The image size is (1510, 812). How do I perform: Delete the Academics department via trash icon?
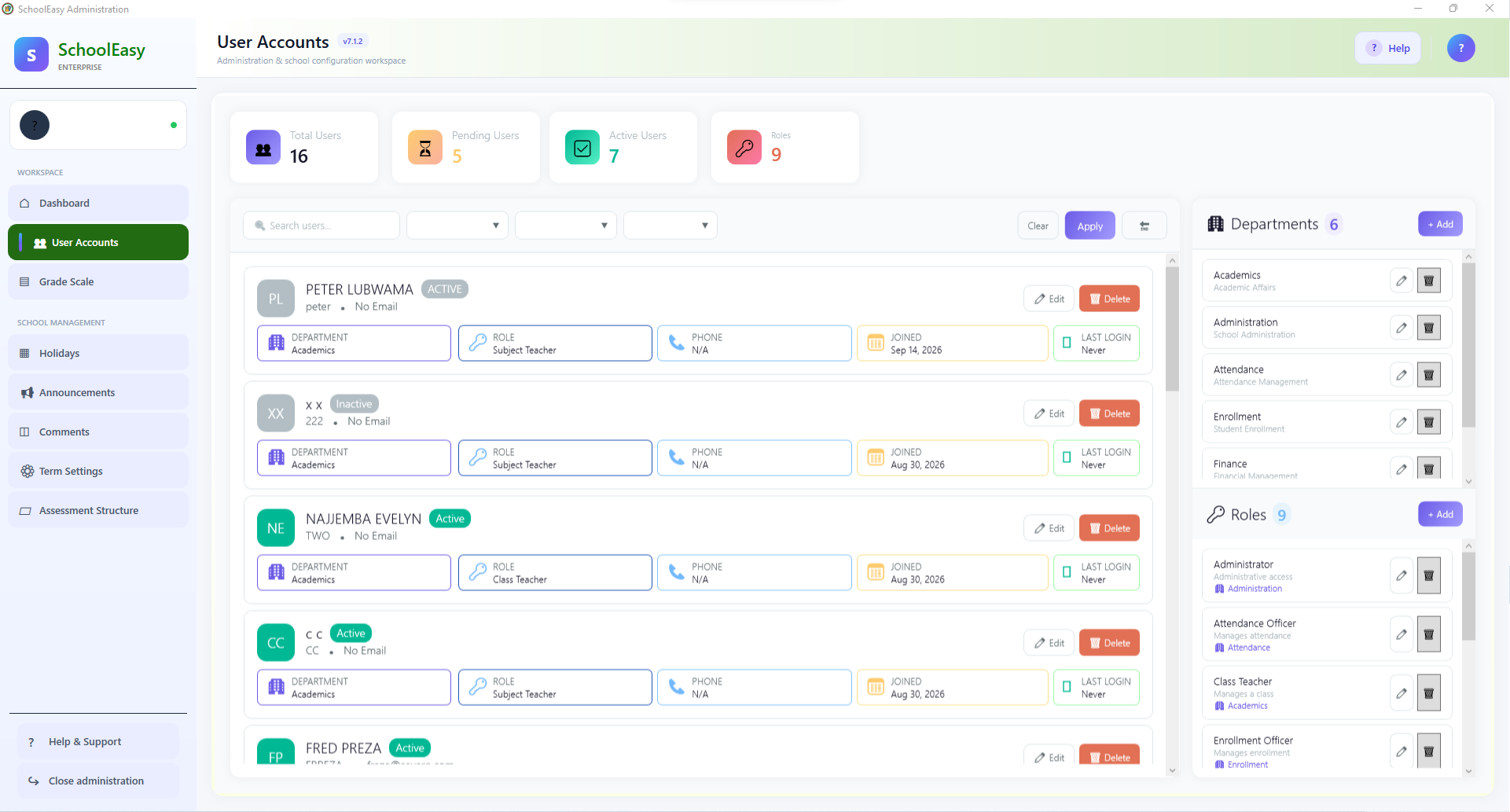point(1428,281)
